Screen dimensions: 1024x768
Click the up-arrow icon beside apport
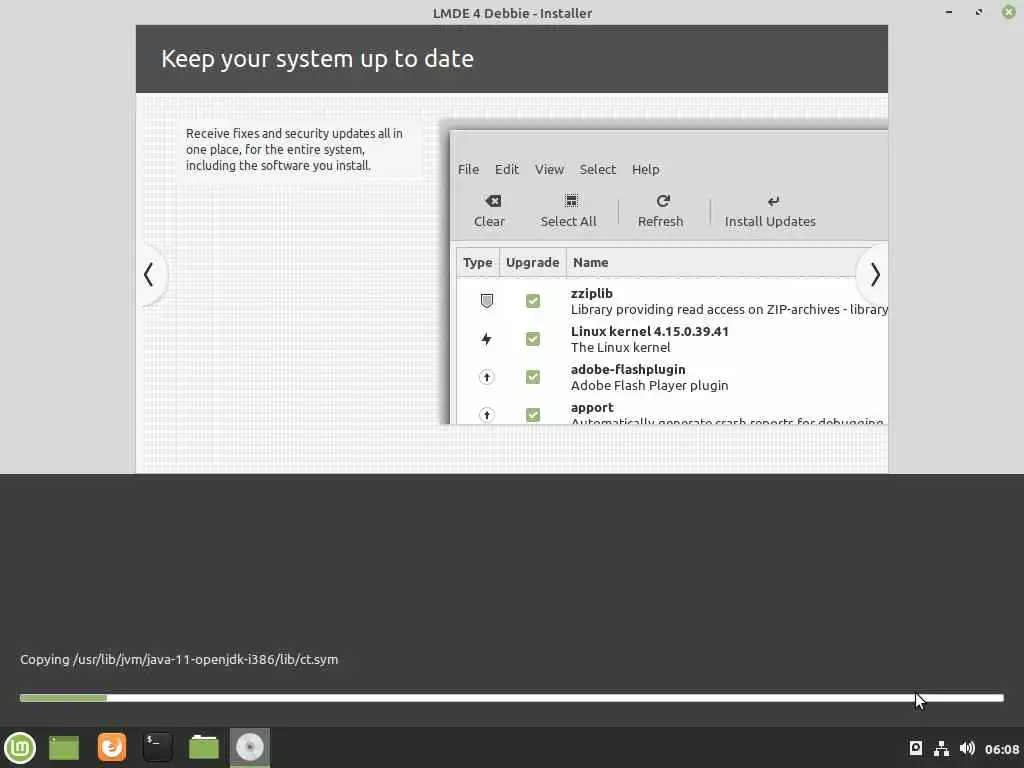tap(487, 415)
